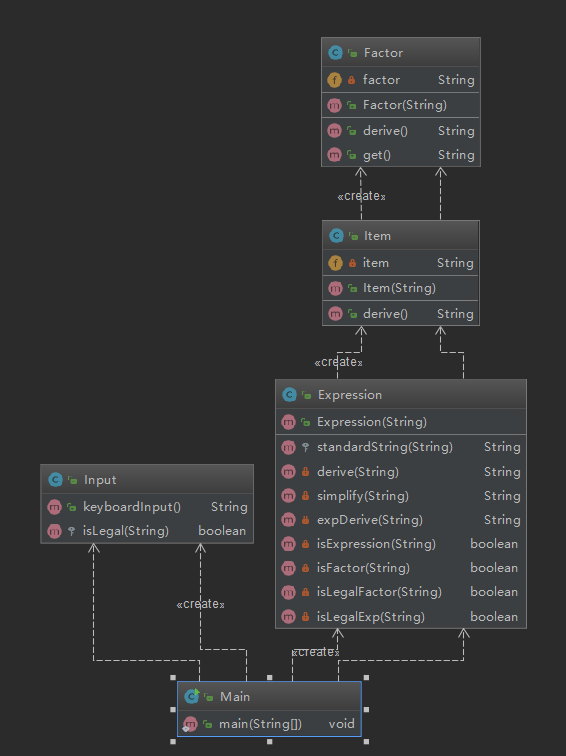566x756 pixels.
Task: Click the boolean return type of isLegal(String)
Action: click(222, 531)
